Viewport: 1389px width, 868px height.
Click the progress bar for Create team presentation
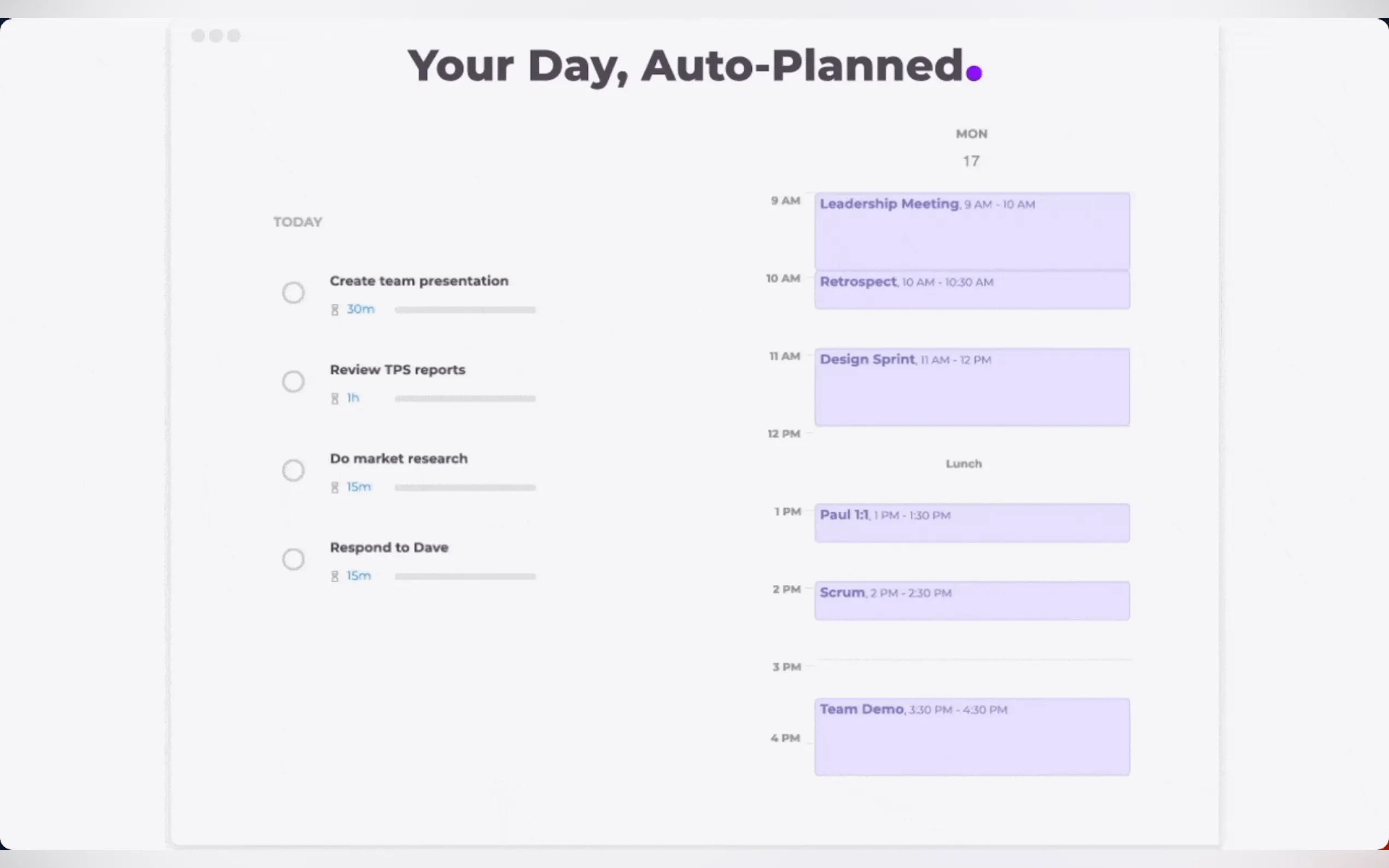pyautogui.click(x=465, y=310)
